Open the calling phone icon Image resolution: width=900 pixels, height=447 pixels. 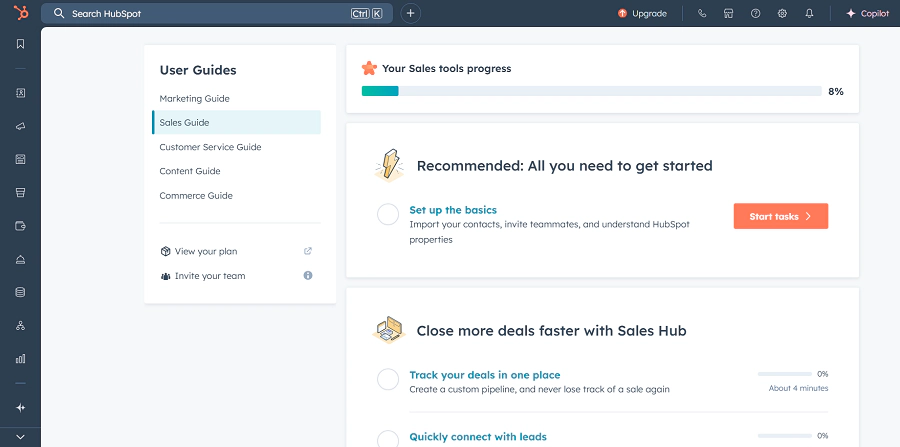click(x=701, y=13)
